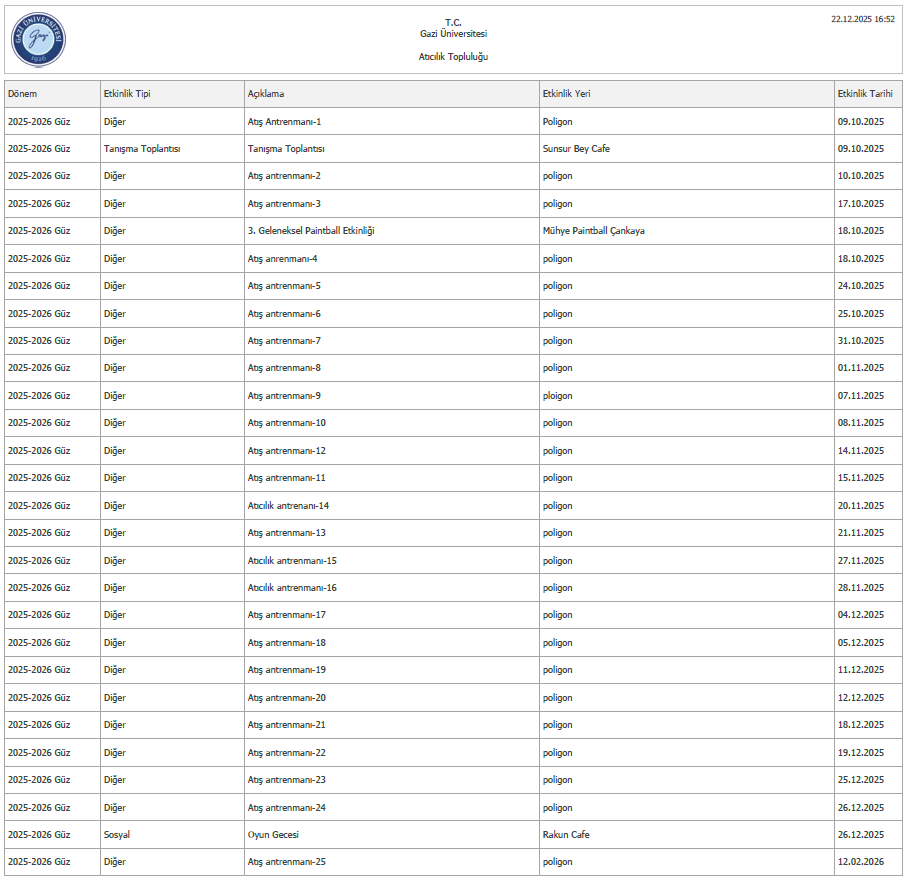Select the Atış antrenmanı-25 description cell
905x876 pixels.
(286, 862)
